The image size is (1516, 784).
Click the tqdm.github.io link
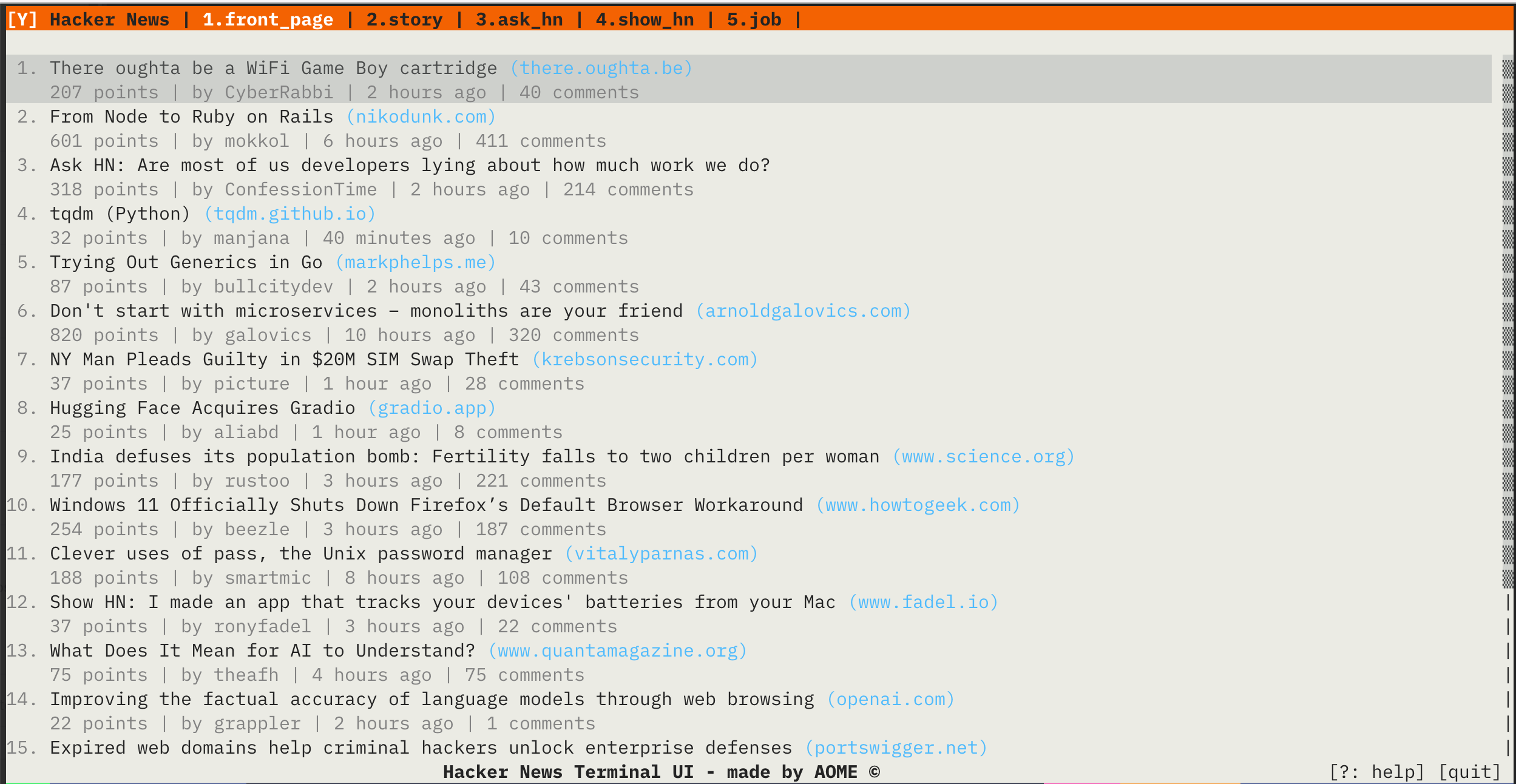pyautogui.click(x=289, y=214)
